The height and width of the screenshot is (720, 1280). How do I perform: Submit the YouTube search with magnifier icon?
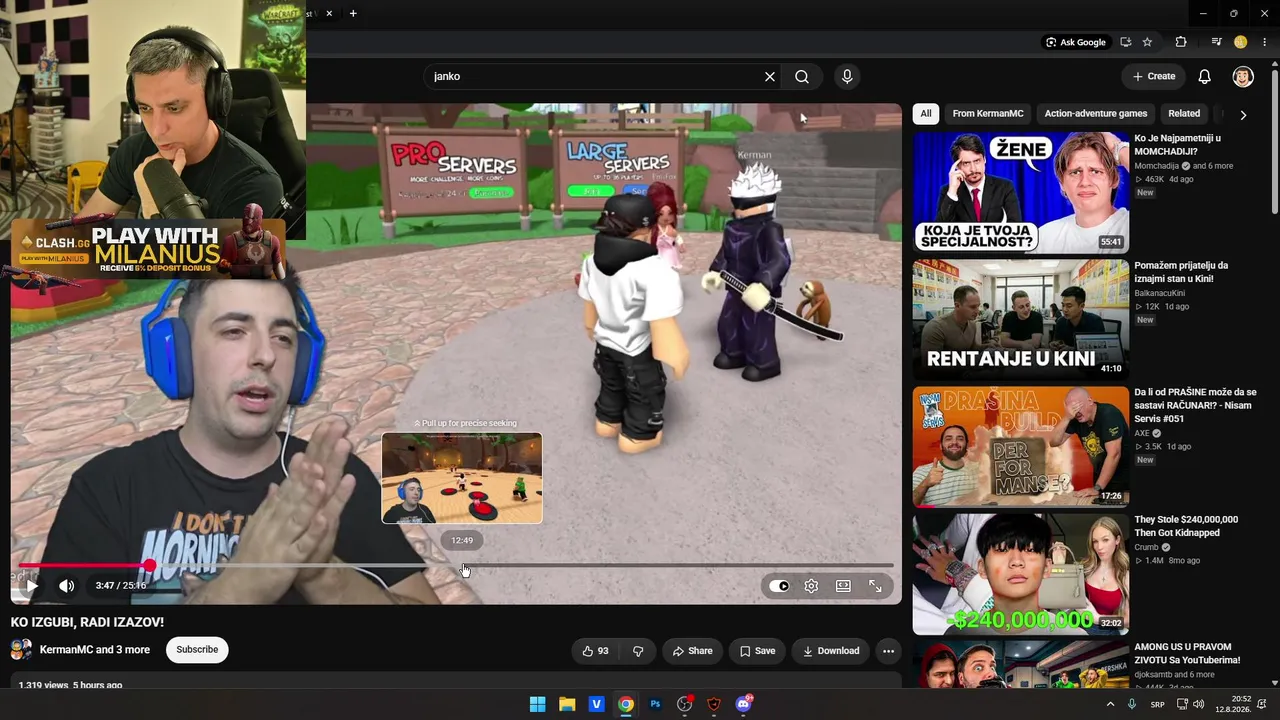coord(802,76)
